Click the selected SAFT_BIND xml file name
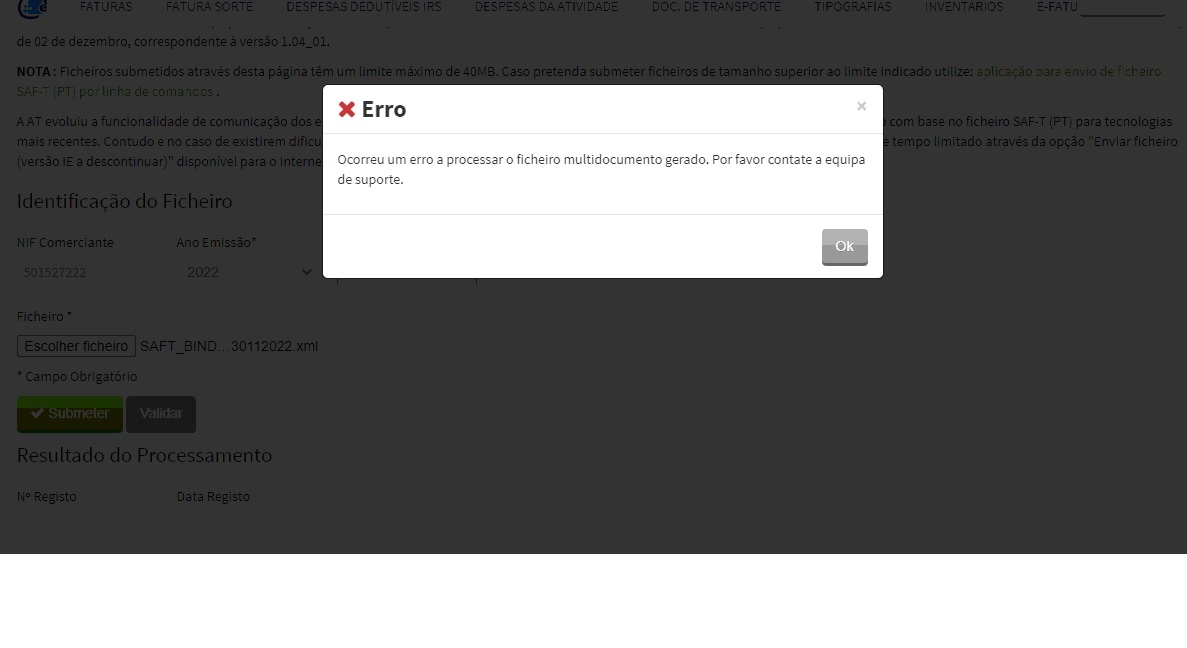Viewport: 1187px width, 648px height. click(x=229, y=346)
